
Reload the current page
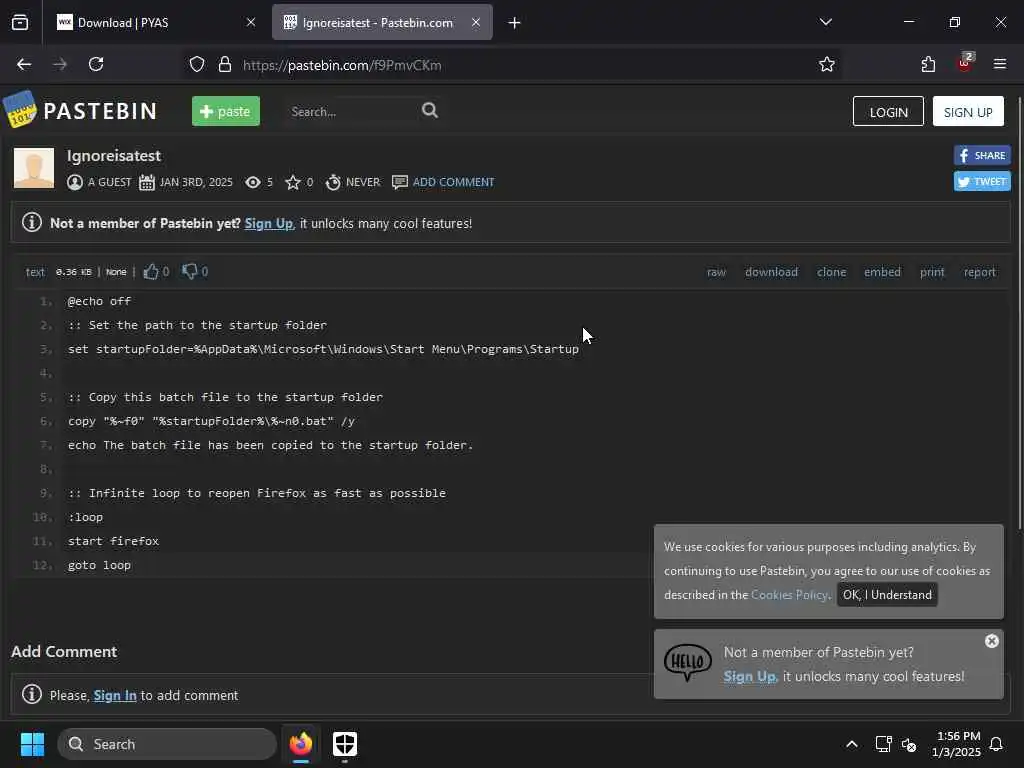coord(96,64)
